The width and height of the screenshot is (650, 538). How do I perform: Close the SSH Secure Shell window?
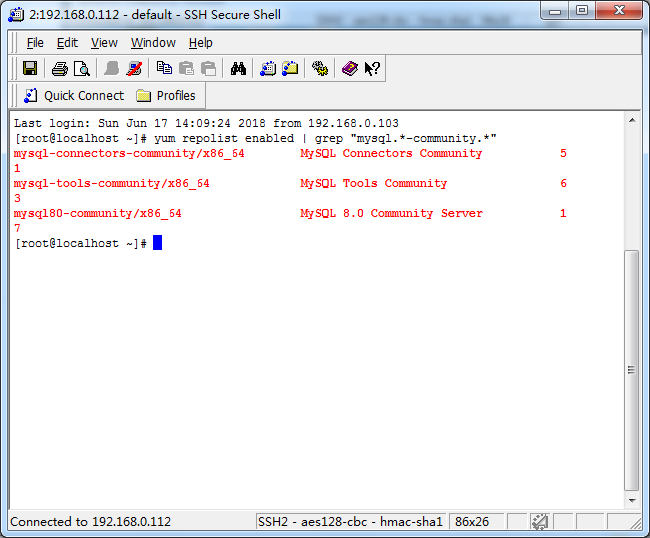click(619, 11)
